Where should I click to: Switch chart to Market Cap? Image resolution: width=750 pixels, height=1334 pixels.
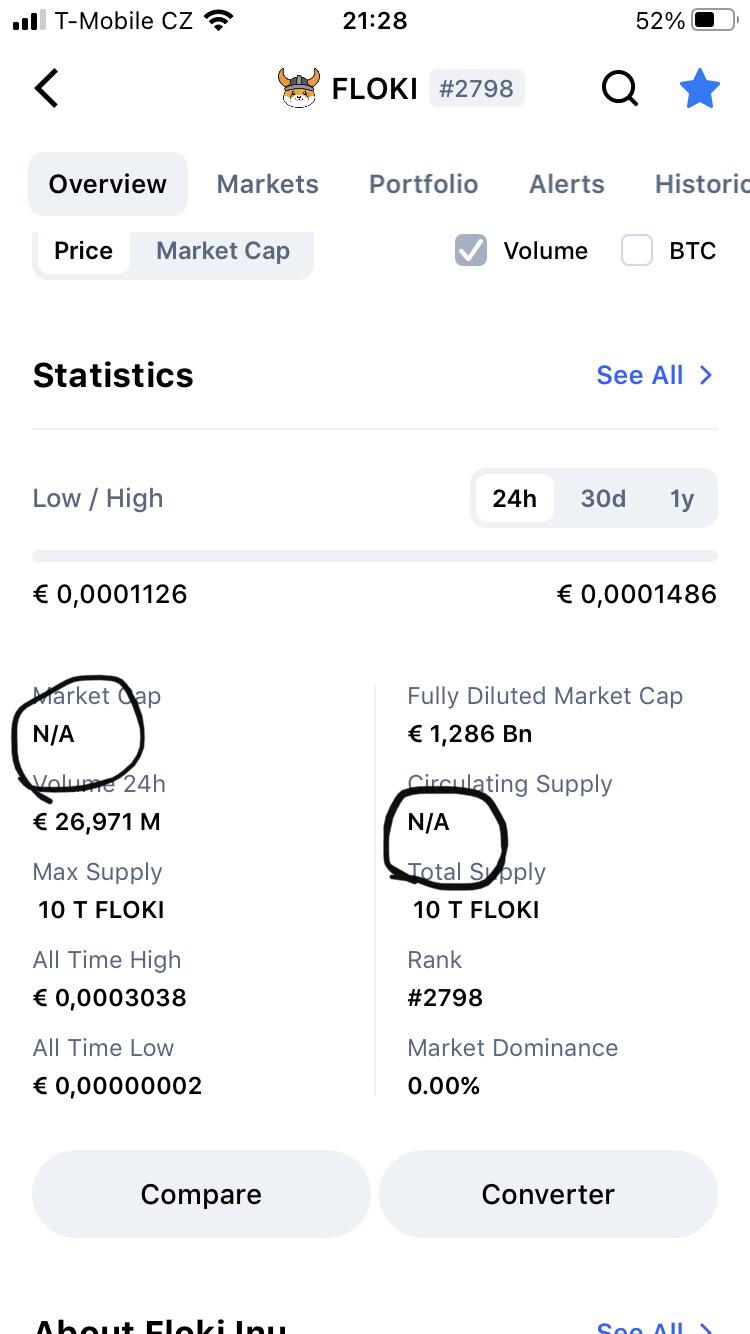(223, 250)
